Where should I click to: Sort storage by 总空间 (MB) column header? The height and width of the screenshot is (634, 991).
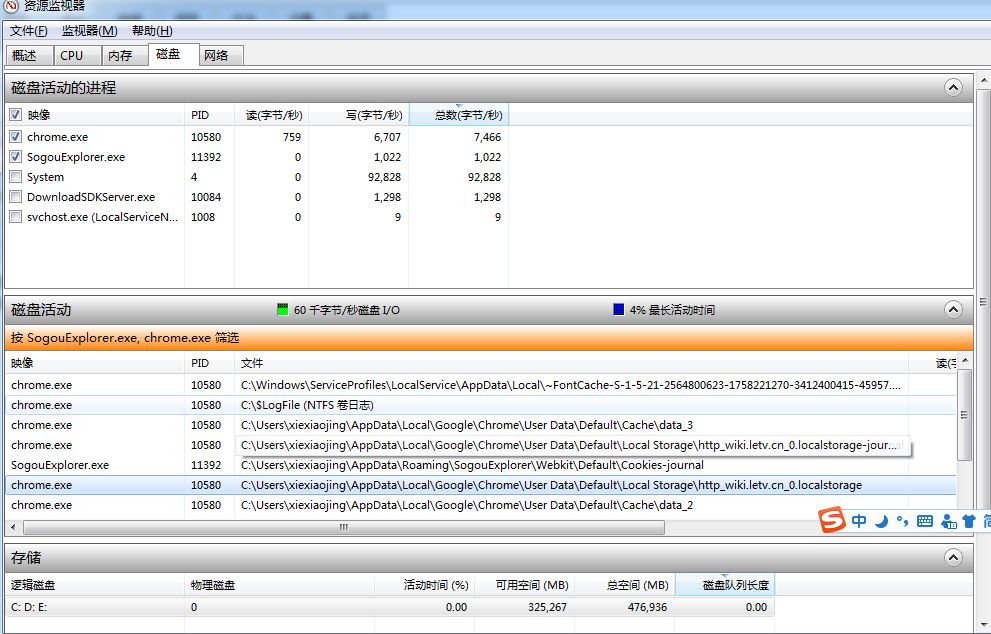point(625,585)
